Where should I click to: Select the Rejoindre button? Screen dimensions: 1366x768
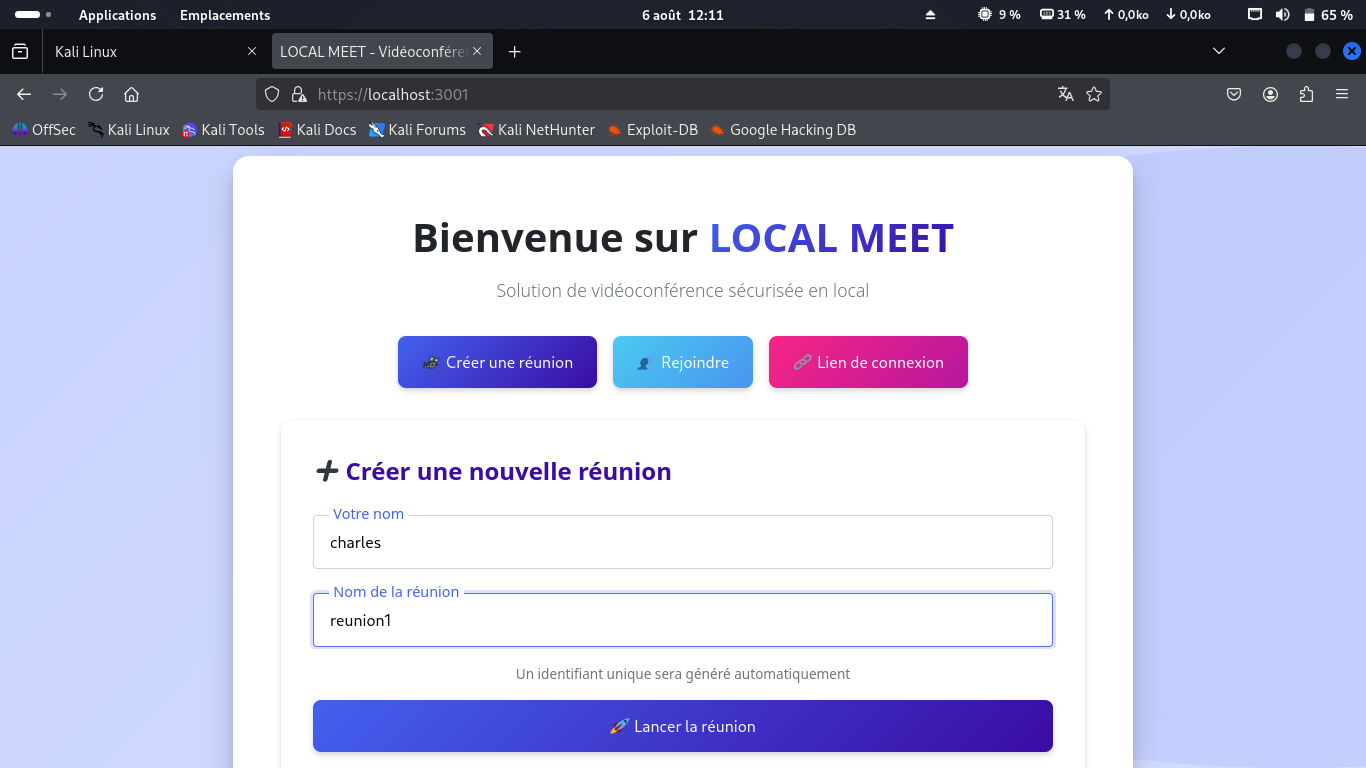(683, 362)
